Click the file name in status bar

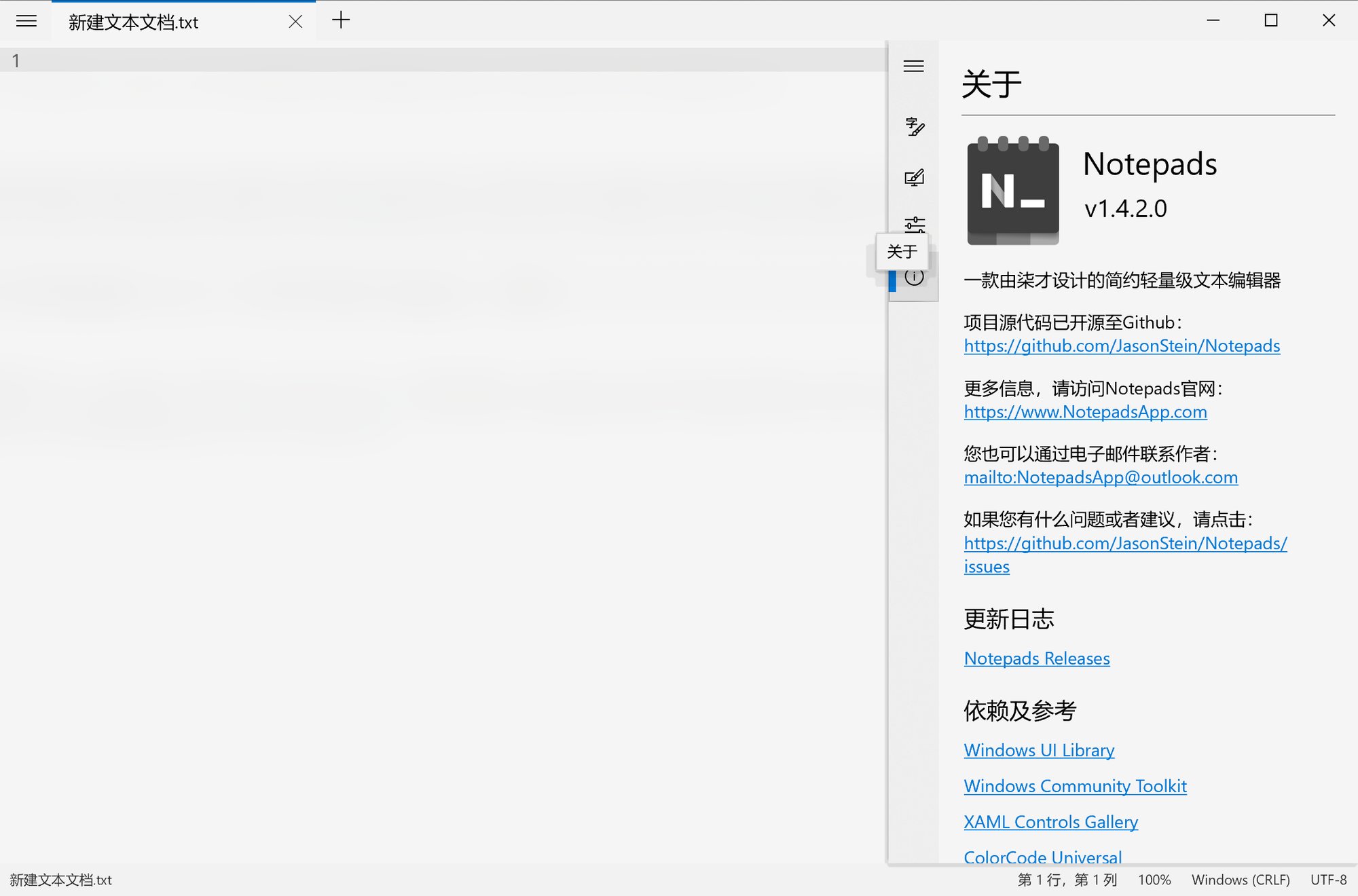pos(61,880)
